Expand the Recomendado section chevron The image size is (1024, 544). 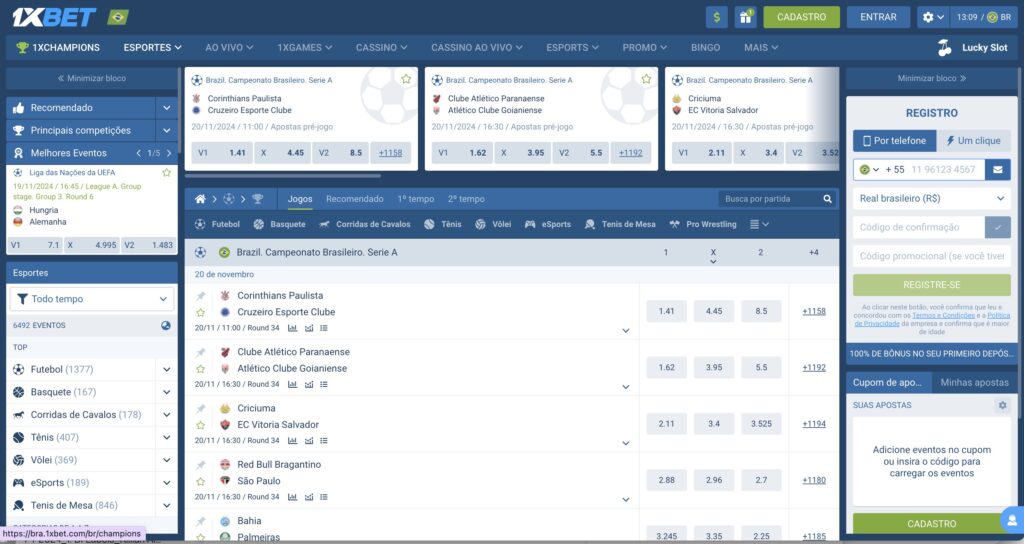coord(167,108)
